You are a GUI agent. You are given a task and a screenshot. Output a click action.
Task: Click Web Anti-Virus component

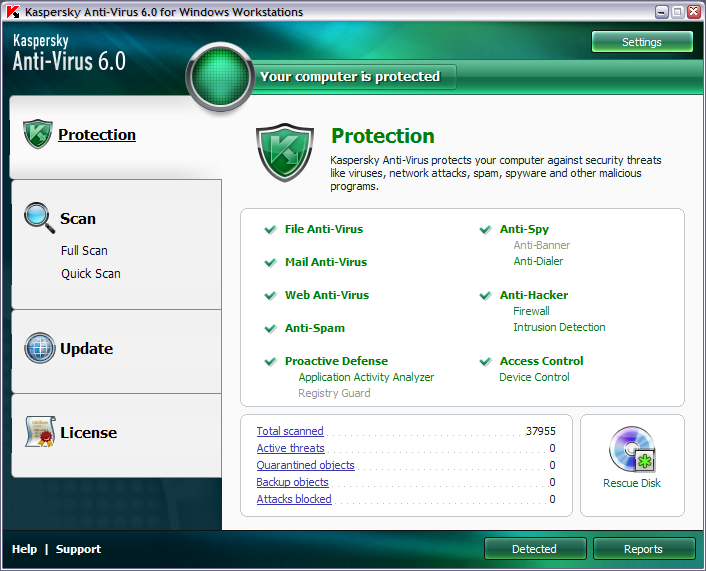point(327,295)
